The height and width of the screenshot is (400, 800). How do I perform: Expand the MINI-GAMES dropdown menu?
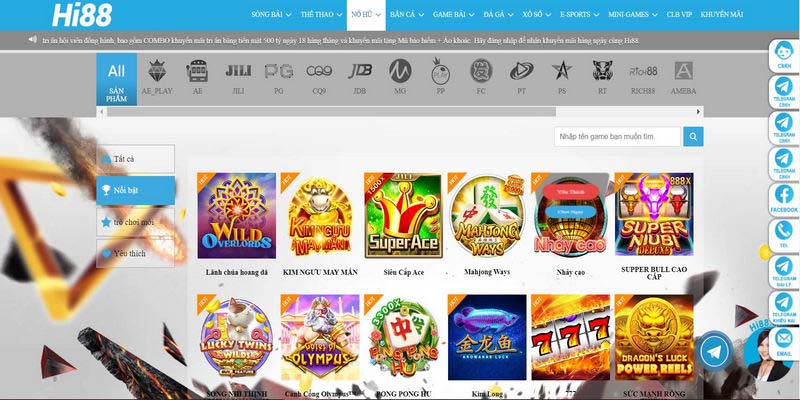[x=633, y=15]
